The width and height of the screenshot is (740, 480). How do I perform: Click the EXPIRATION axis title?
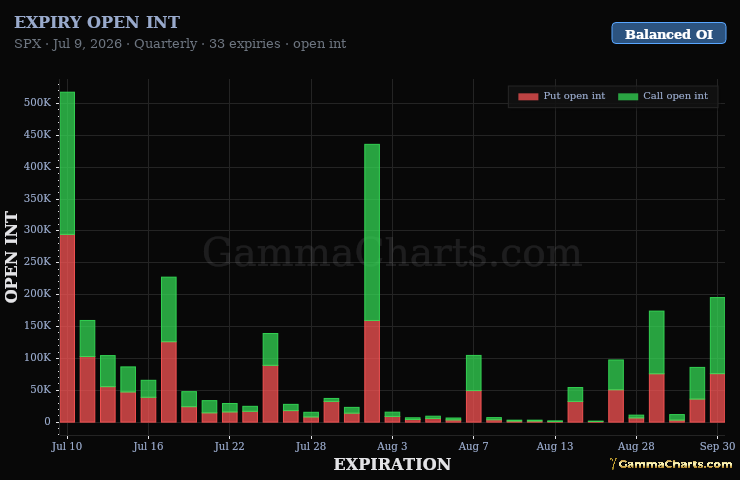392,464
